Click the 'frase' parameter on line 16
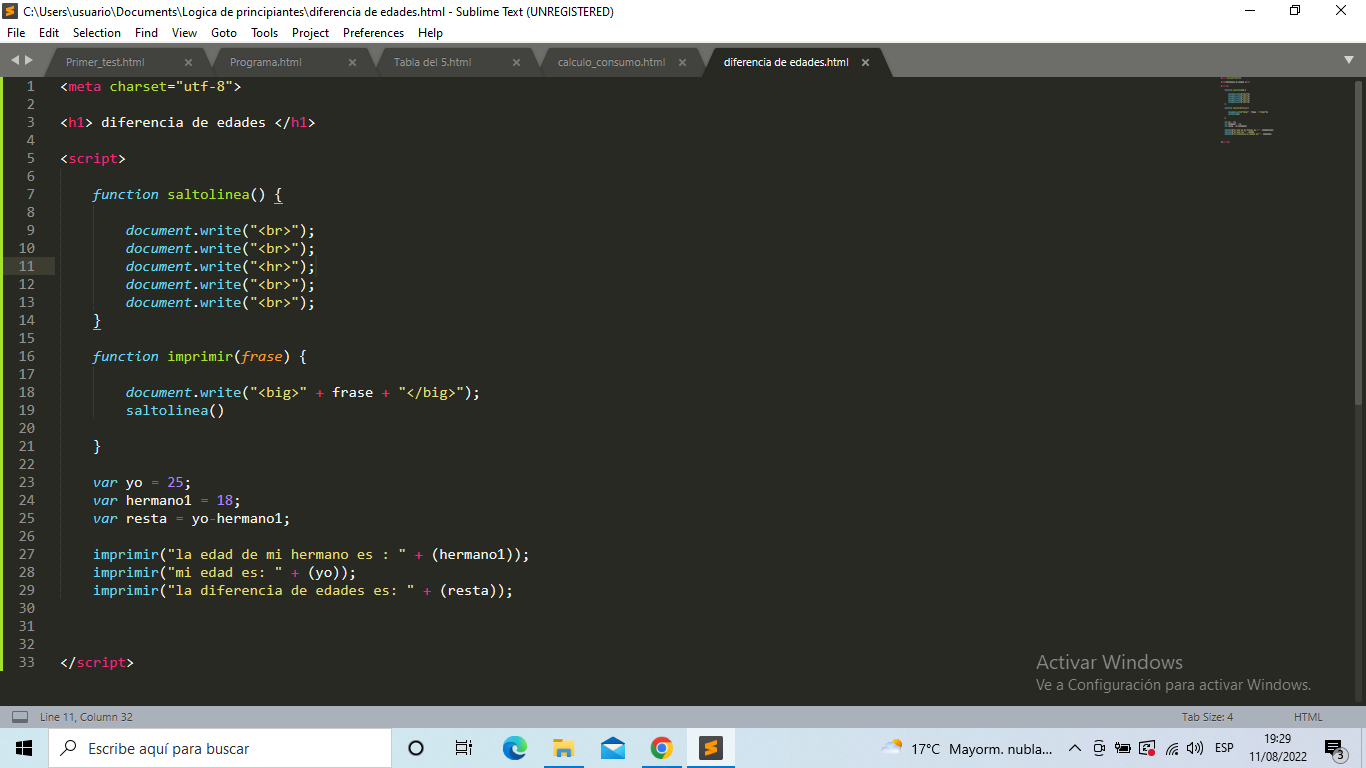The width and height of the screenshot is (1366, 768). click(x=262, y=356)
